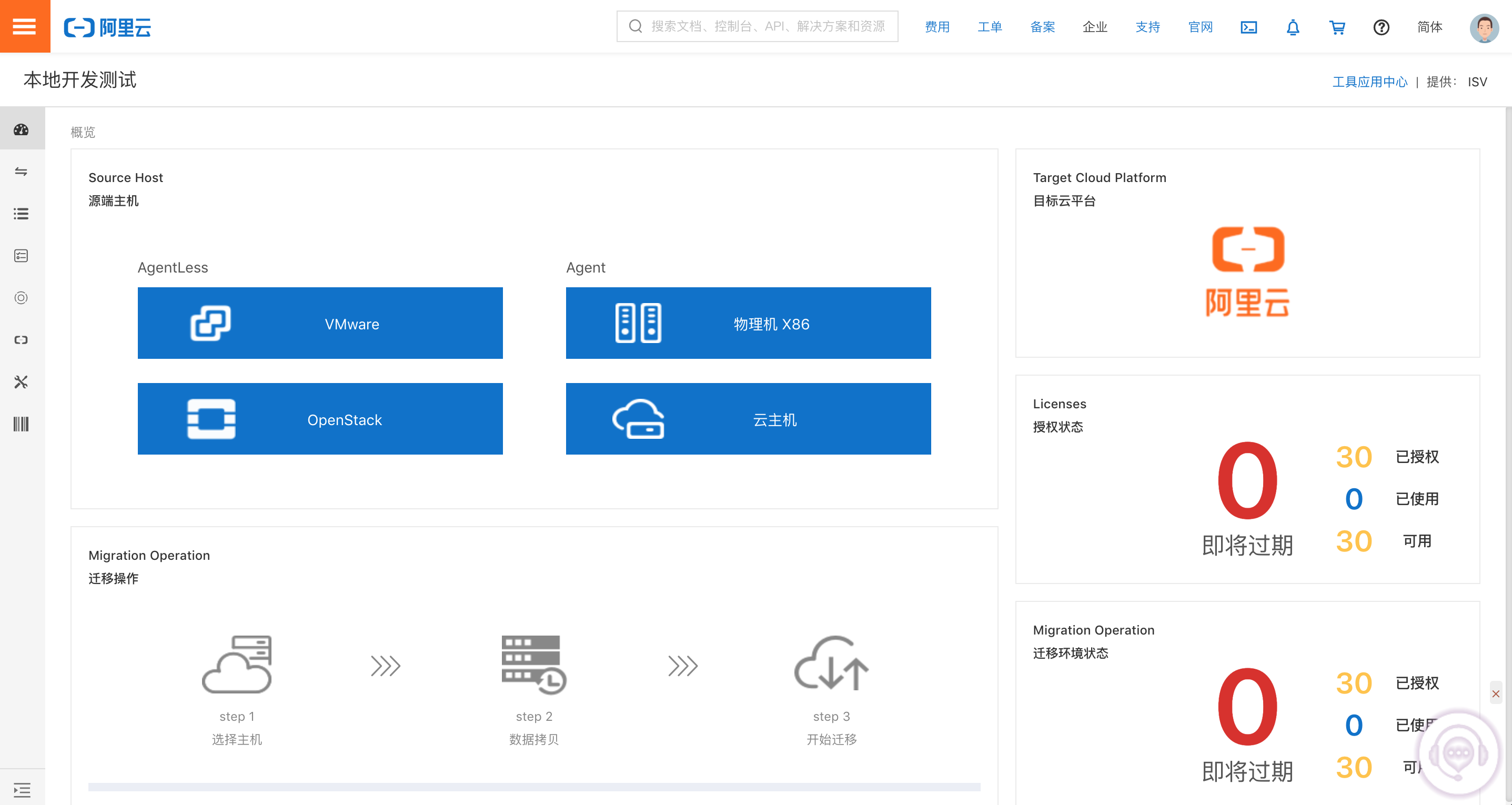Click the arrows between step 2 and step 3

[x=683, y=666]
